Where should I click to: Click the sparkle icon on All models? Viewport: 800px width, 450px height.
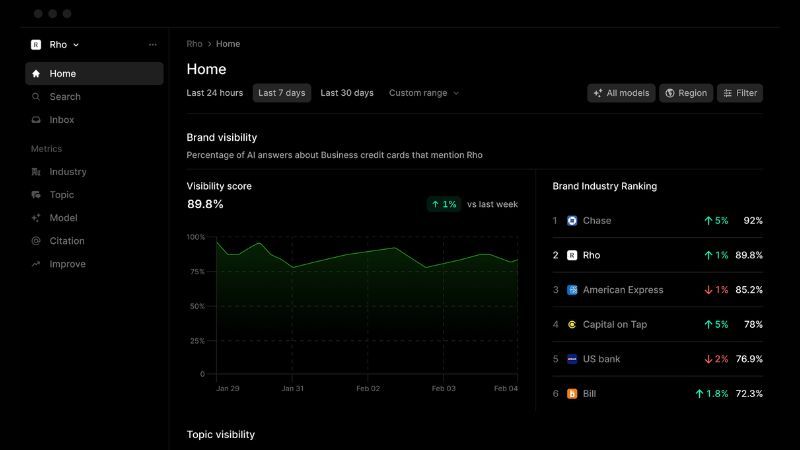[x=598, y=93]
